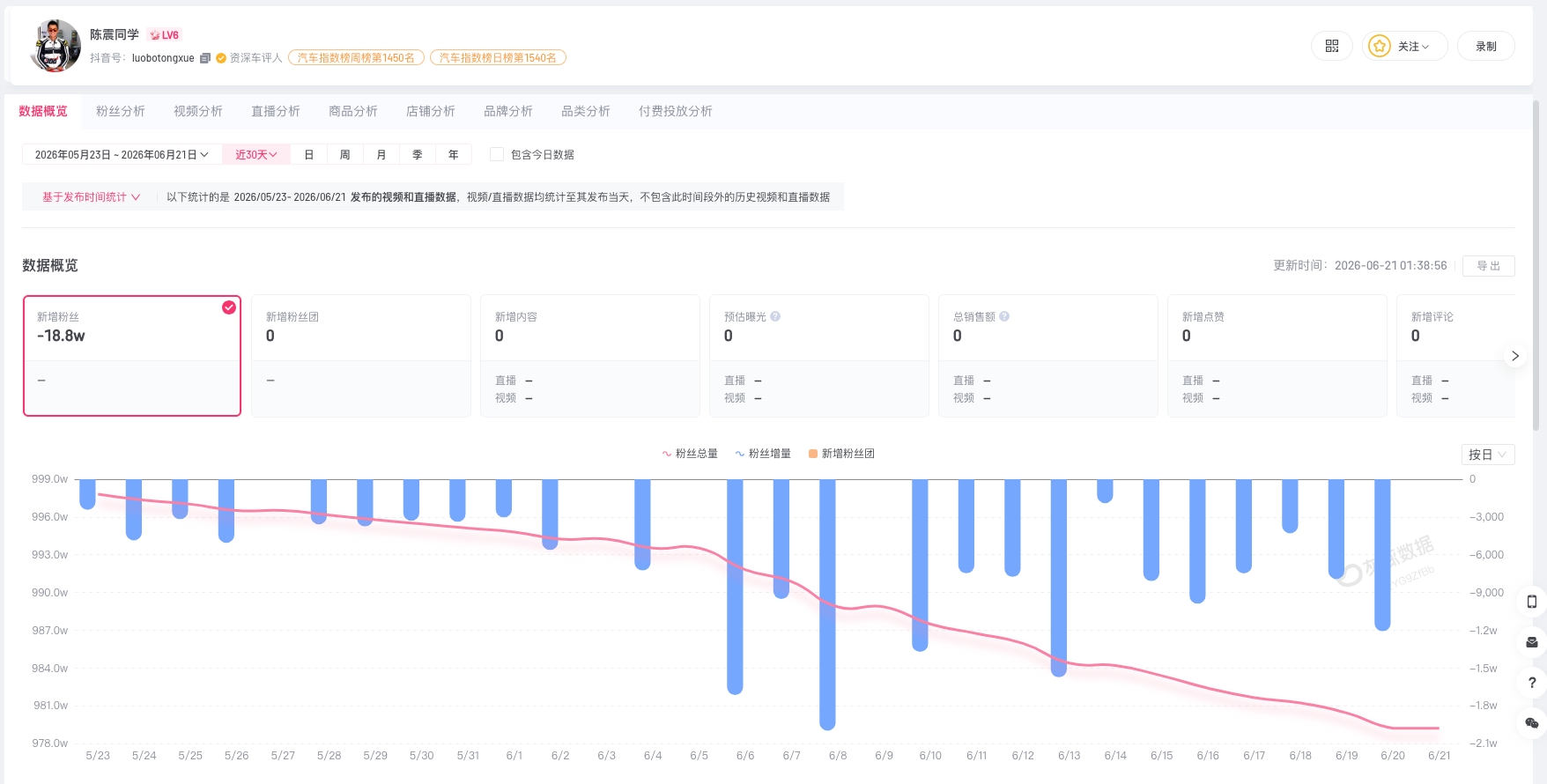Toggle the 新增粉丝团 legend series
The height and width of the screenshot is (784, 1547).
coord(841,454)
